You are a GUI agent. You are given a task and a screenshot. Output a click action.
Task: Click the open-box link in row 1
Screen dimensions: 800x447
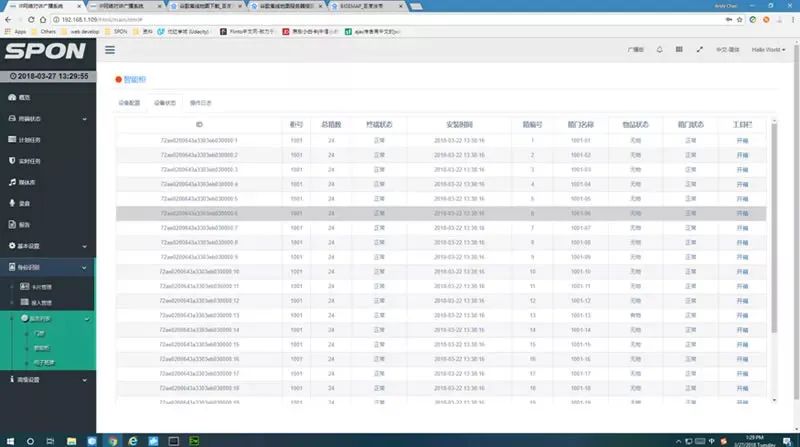pos(741,141)
